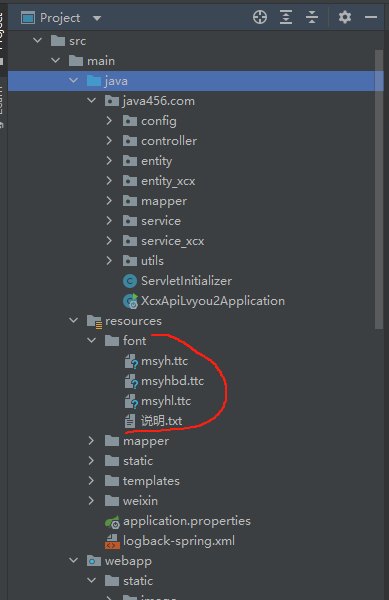This screenshot has width=389, height=600.
Task: Select the templates folder icon
Action: click(112, 481)
